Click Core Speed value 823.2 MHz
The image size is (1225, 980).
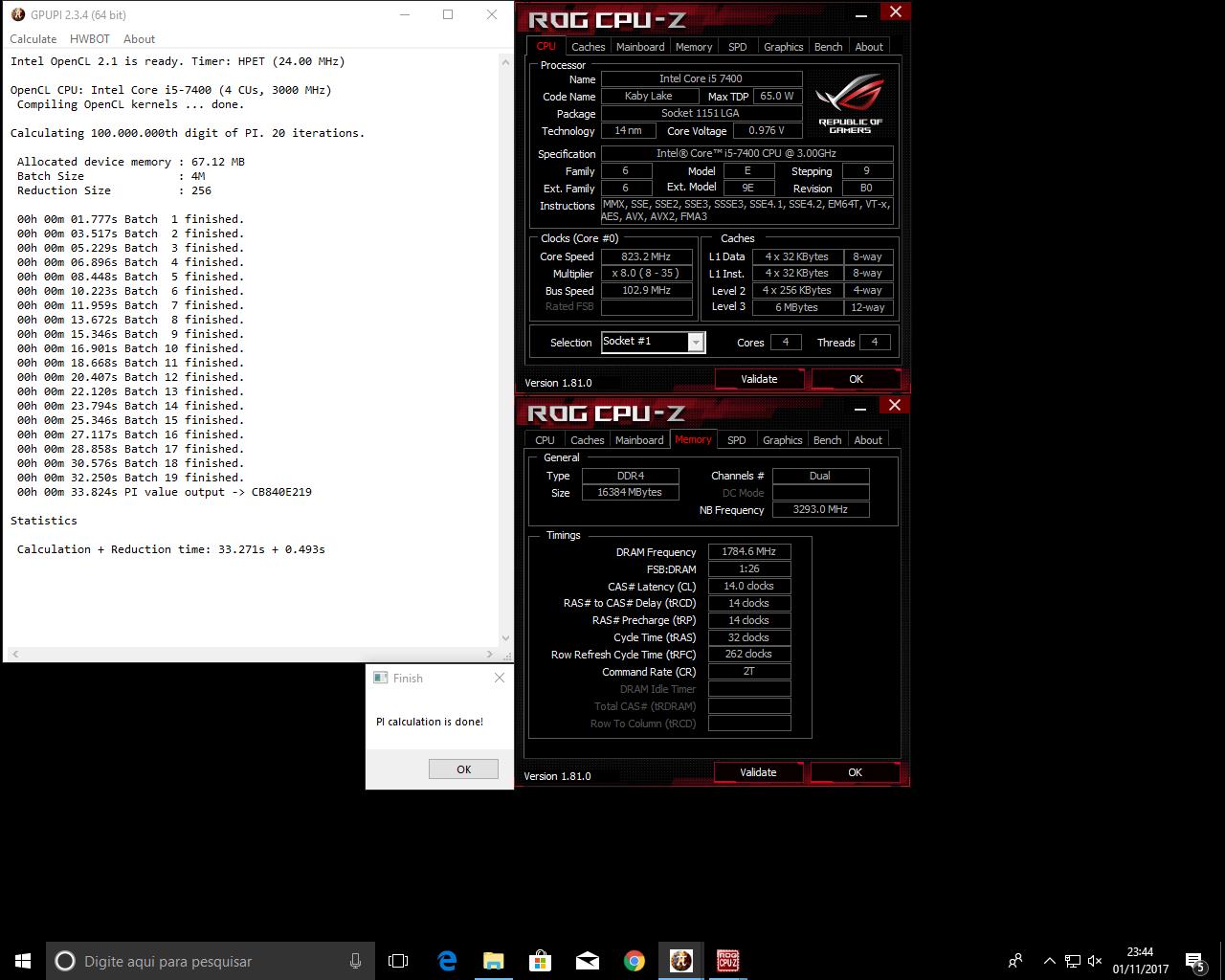[x=647, y=256]
